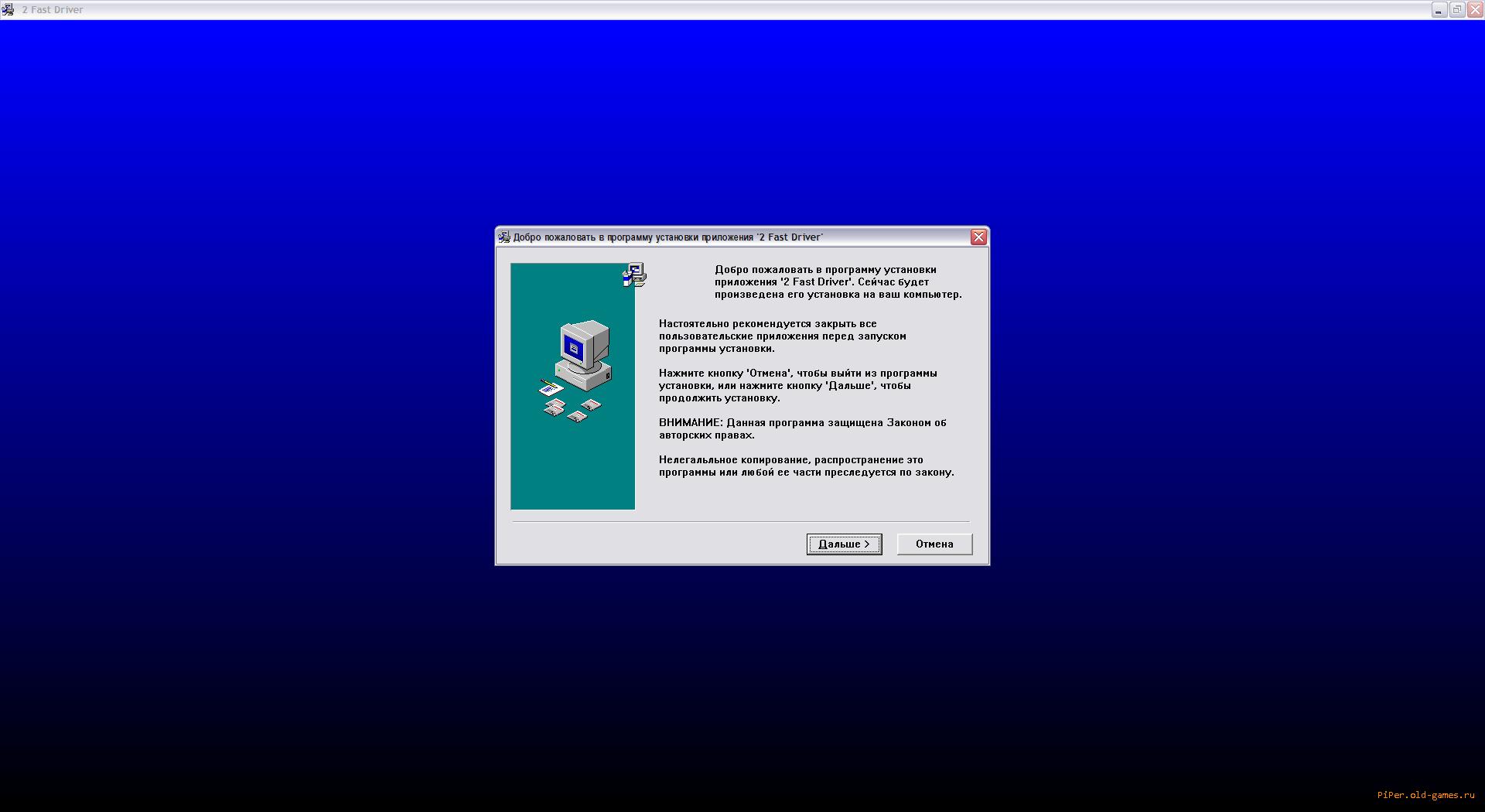Screen dimensions: 1485x812
Task: Click the computer illustration in the teal panel
Action: (x=576, y=370)
